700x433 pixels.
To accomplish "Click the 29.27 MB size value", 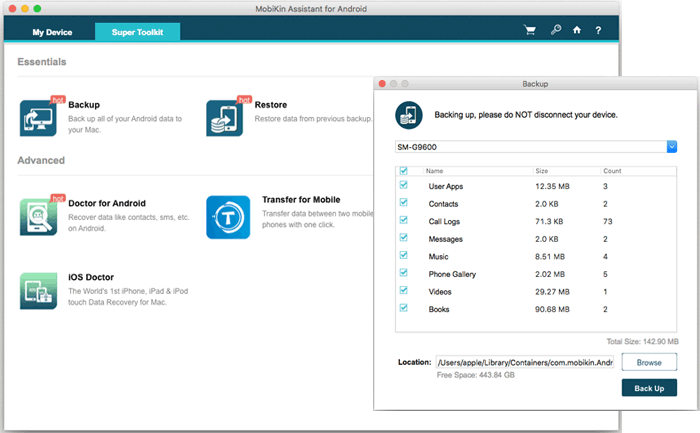I will [552, 292].
